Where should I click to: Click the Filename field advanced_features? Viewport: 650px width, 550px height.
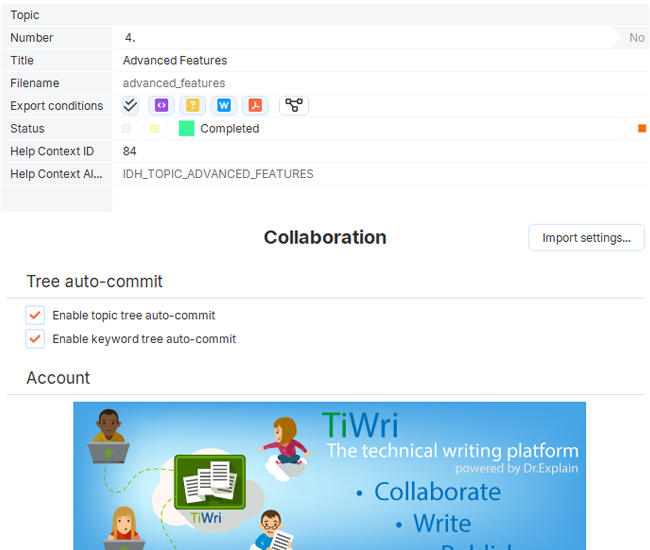[x=380, y=83]
